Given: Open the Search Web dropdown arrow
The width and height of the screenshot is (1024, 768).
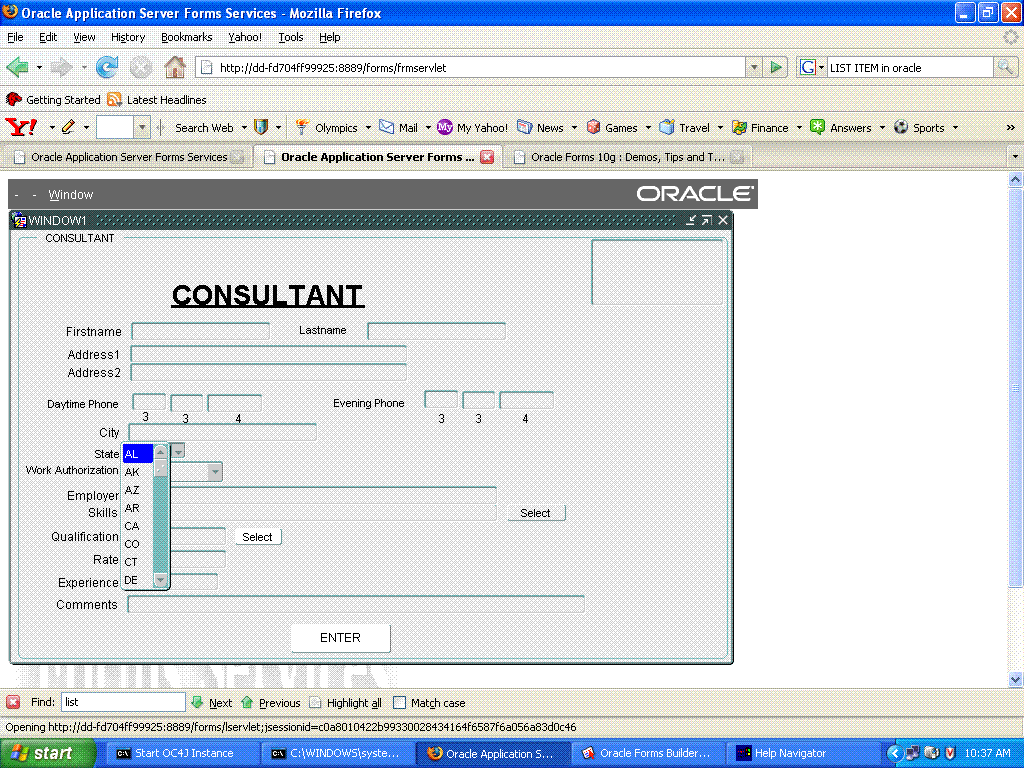Looking at the screenshot, I should point(244,127).
